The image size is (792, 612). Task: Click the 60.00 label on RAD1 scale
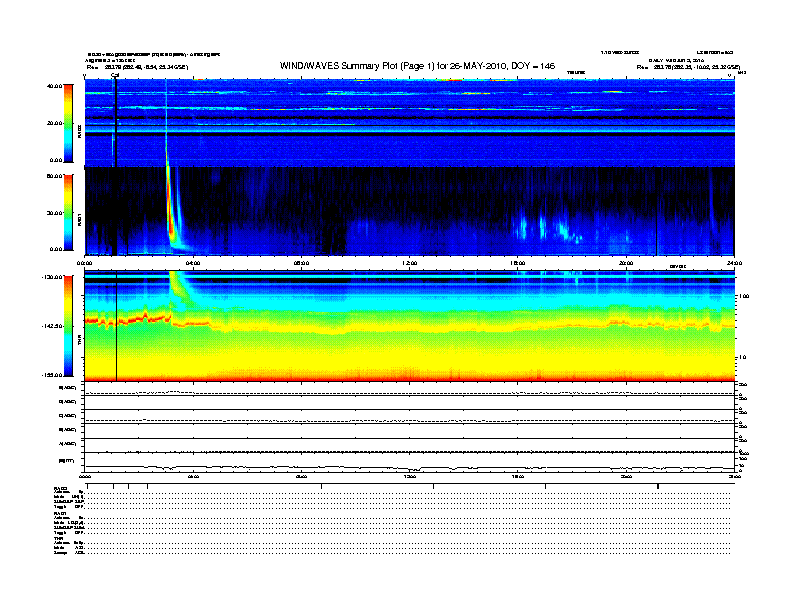tap(54, 176)
